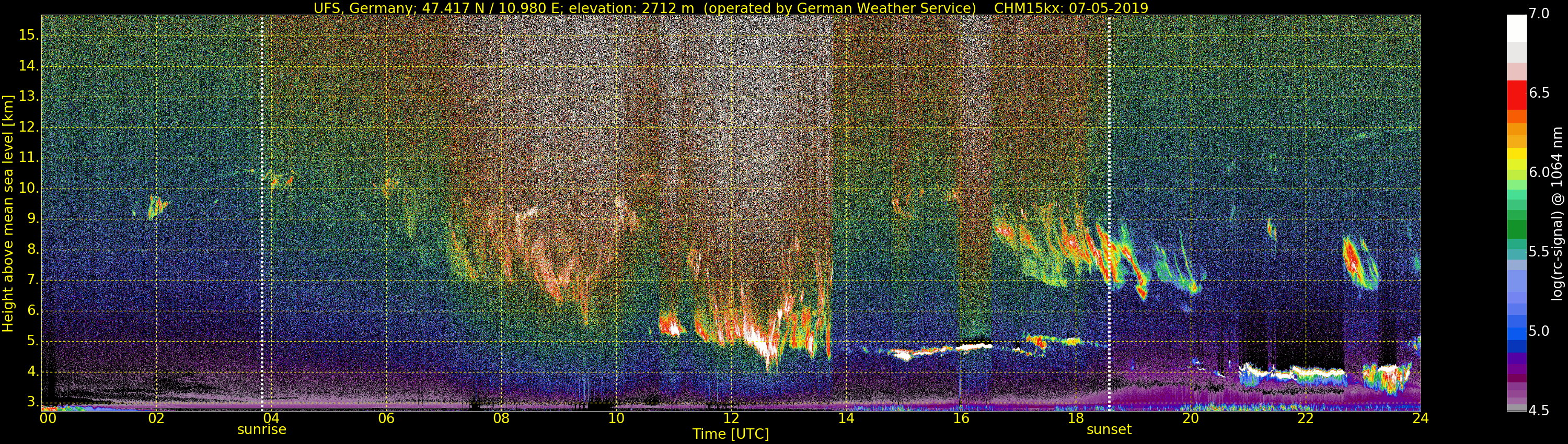This screenshot has width=1568, height=444.
Task: Click the dark green segment of the colorbar
Action: (1516, 229)
